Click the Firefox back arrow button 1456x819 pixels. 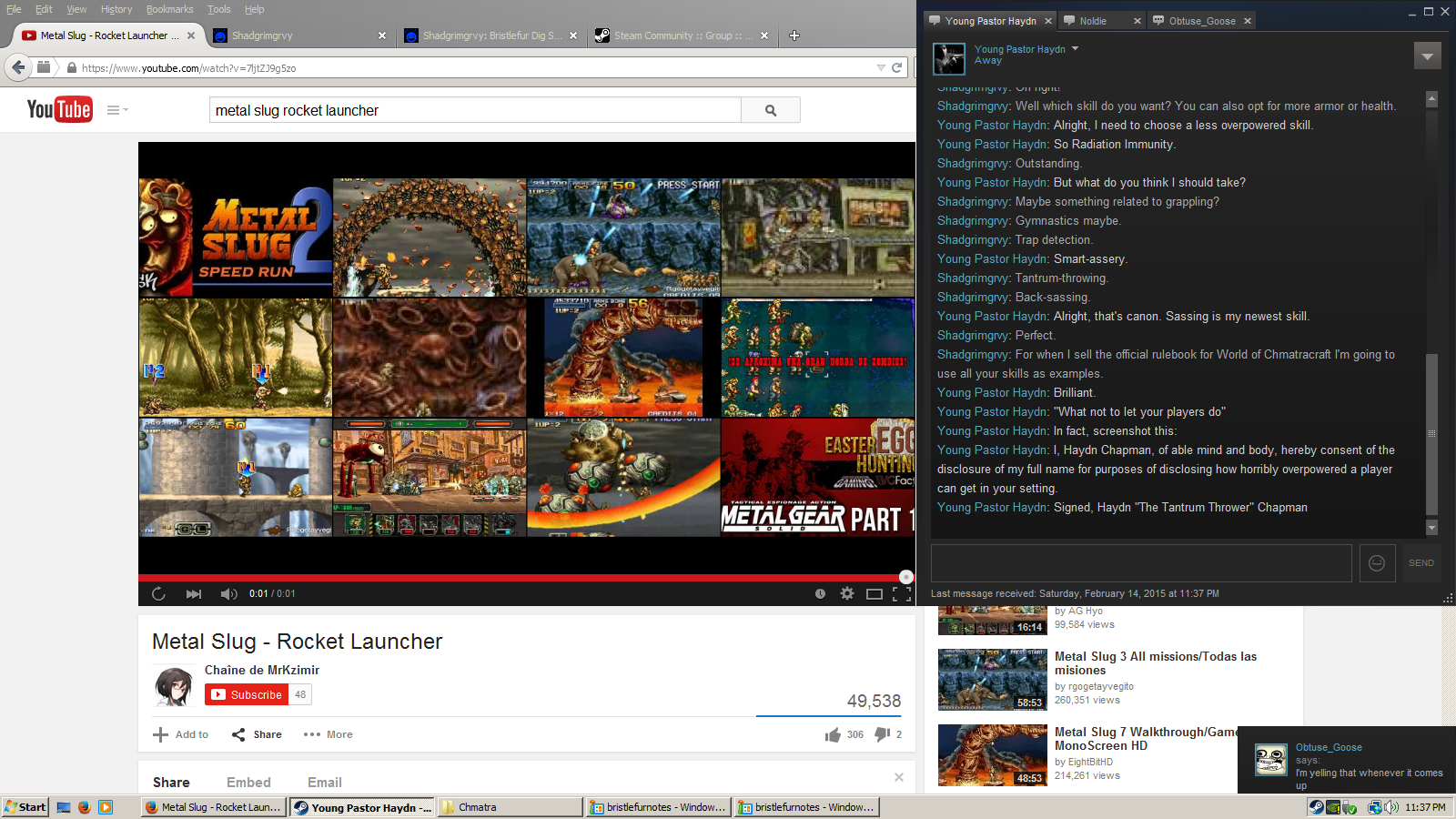click(18, 67)
